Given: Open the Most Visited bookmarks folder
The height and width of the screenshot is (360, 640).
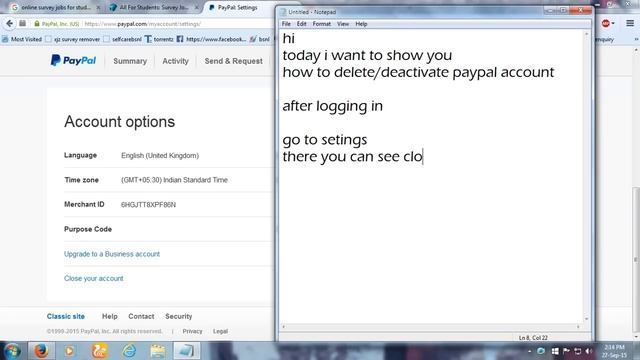Looking at the screenshot, I should pyautogui.click(x=22, y=39).
